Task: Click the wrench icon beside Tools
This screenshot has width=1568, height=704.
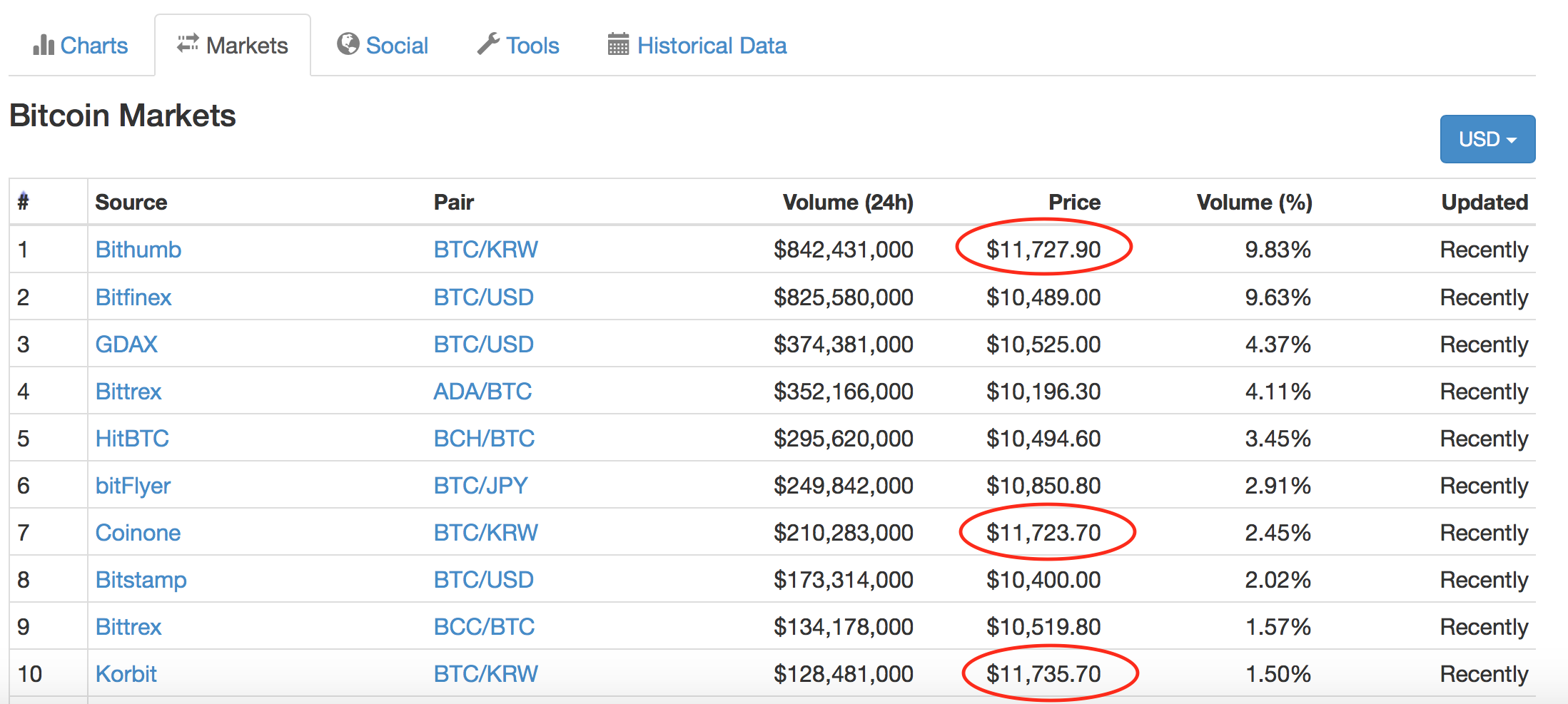Action: click(488, 44)
